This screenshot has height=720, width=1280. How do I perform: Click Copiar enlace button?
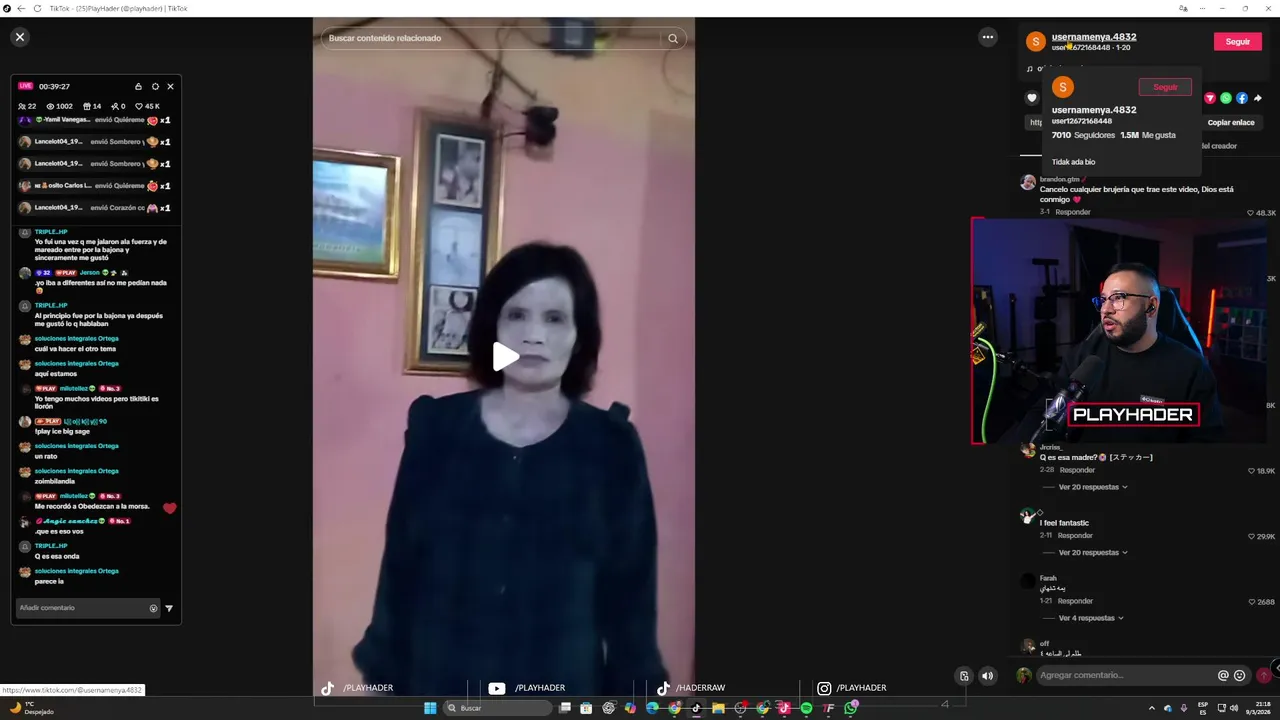[1231, 122]
